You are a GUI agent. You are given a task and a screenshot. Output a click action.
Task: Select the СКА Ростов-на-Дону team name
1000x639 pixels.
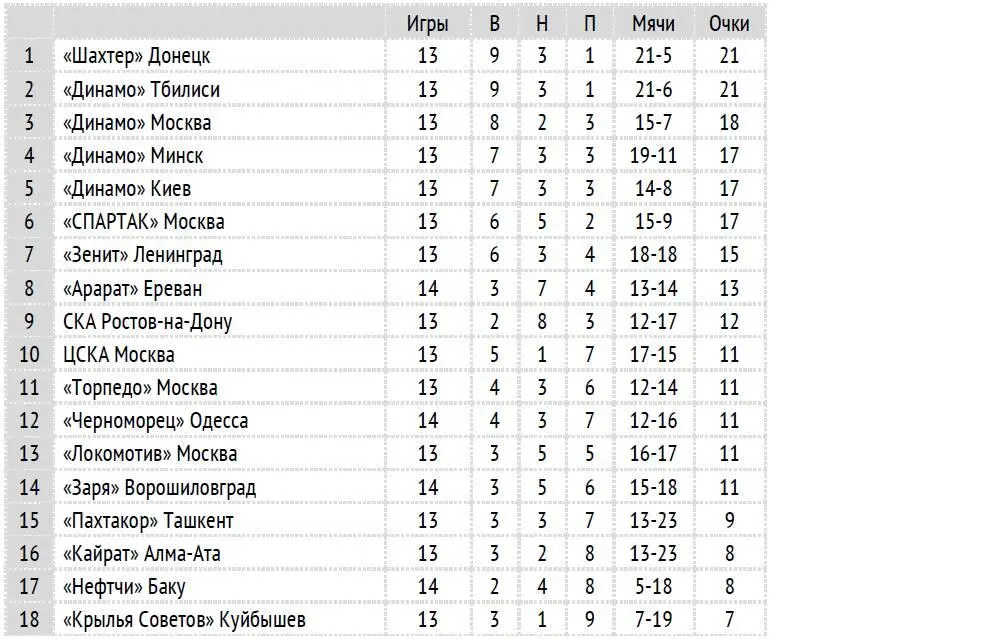(147, 322)
